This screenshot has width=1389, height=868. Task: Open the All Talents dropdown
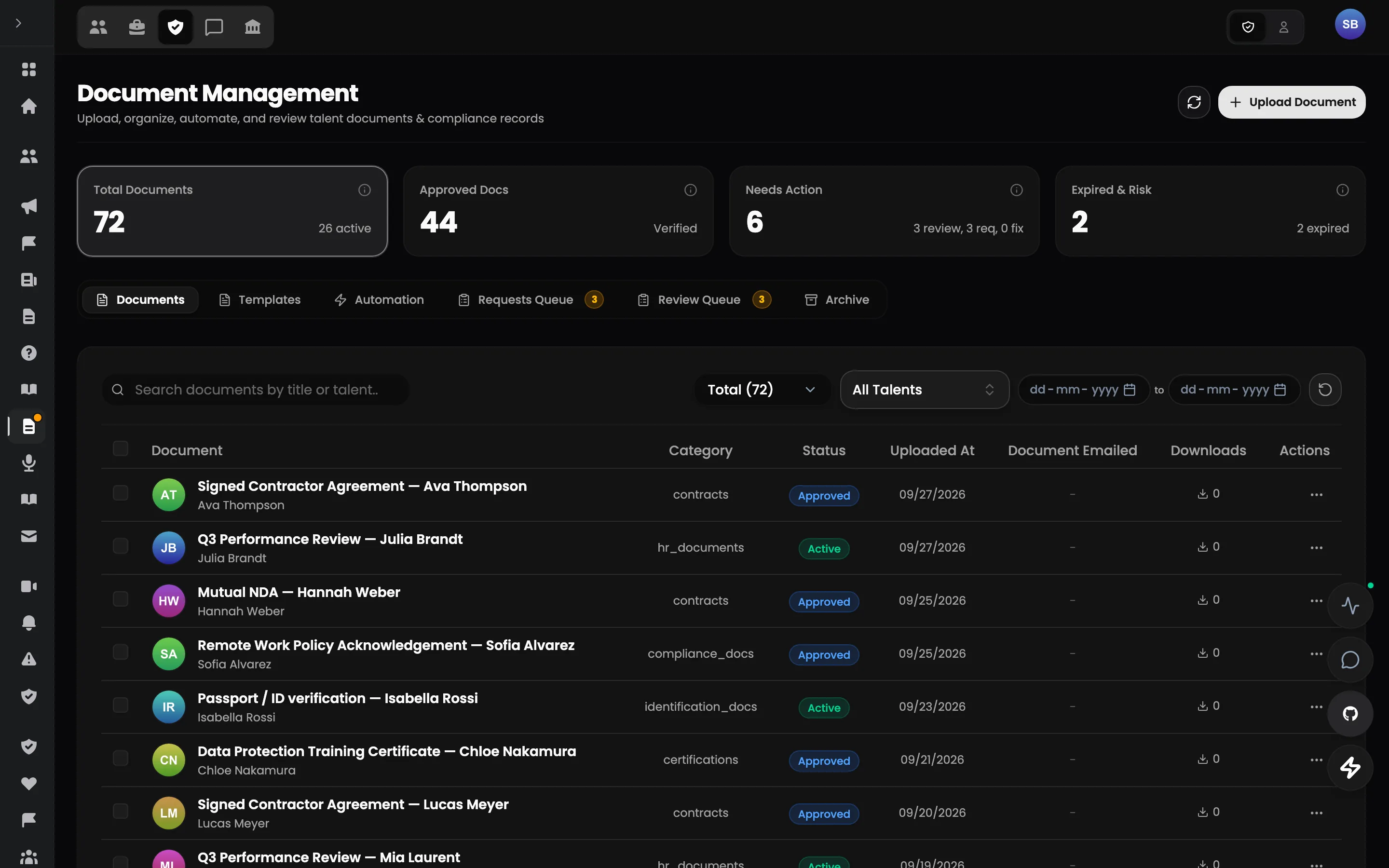coord(924,390)
